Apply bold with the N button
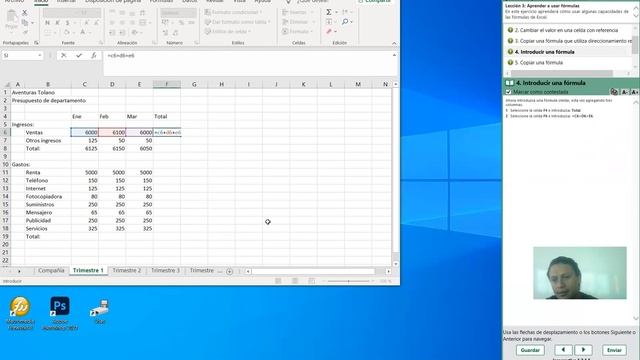Screen dimensions: 640x360 coord(47,23)
